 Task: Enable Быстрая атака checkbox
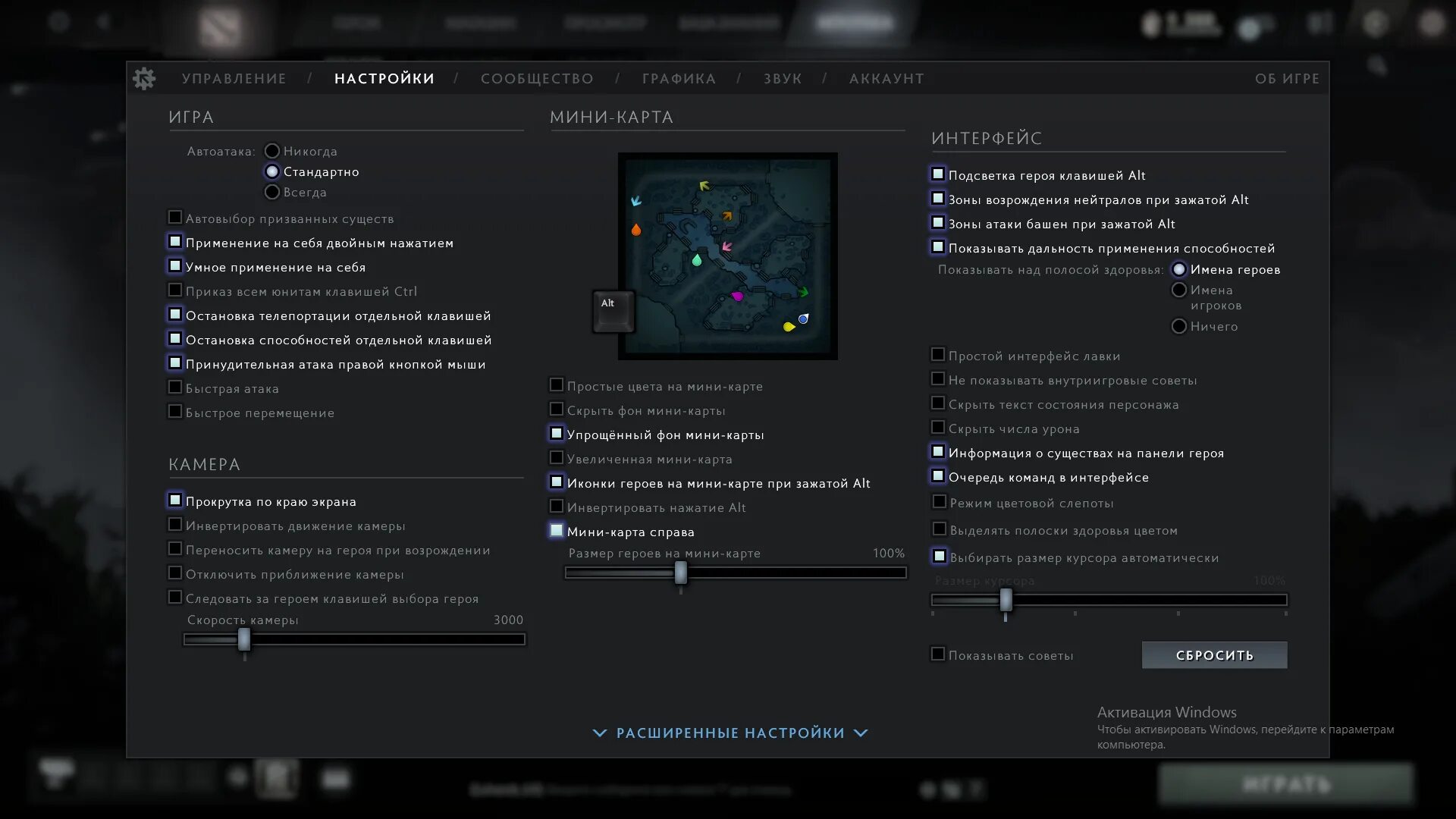(x=175, y=388)
